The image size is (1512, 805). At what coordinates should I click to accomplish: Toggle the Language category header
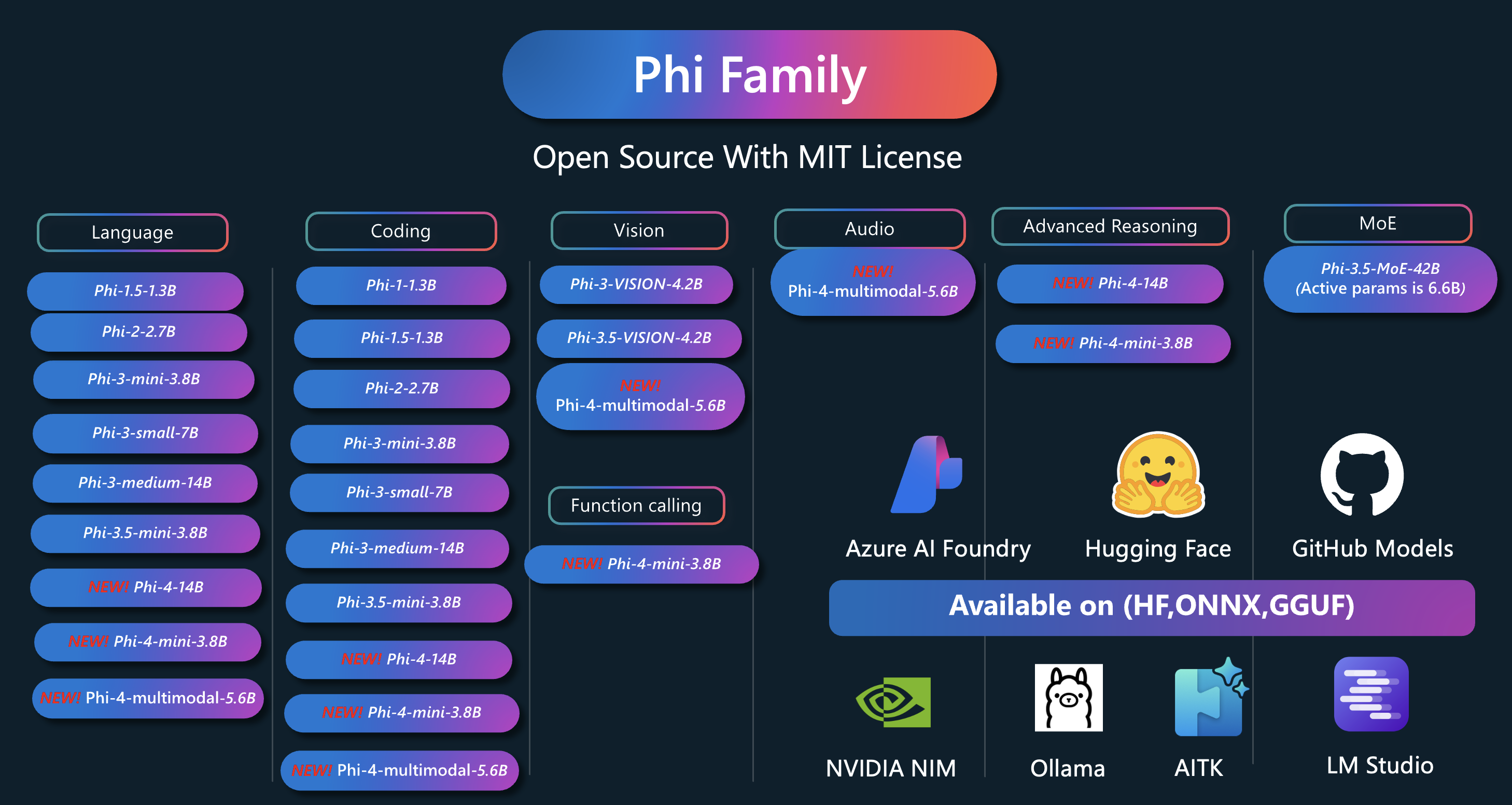click(132, 232)
